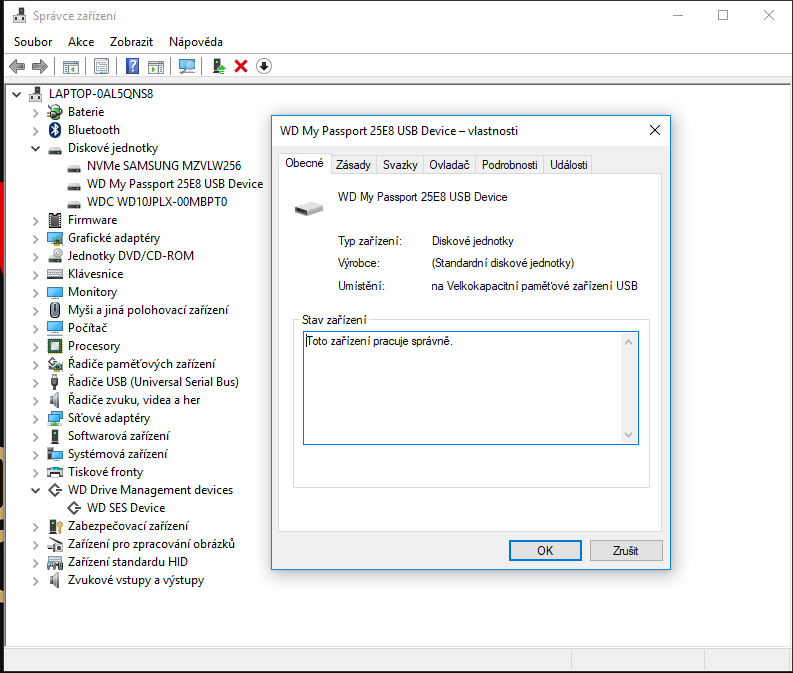Image resolution: width=793 pixels, height=673 pixels.
Task: Select Softwarová zařízení tree item
Action: [x=119, y=436]
